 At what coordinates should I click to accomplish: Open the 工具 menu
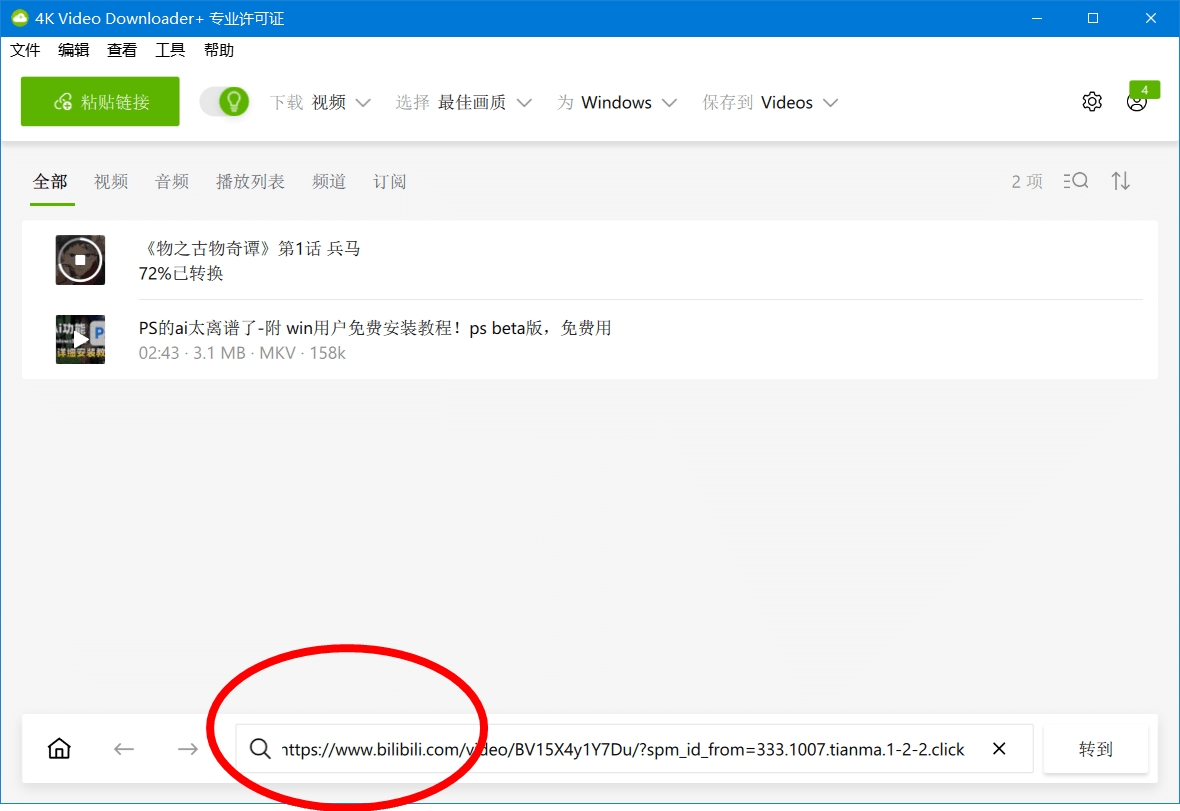tap(170, 50)
